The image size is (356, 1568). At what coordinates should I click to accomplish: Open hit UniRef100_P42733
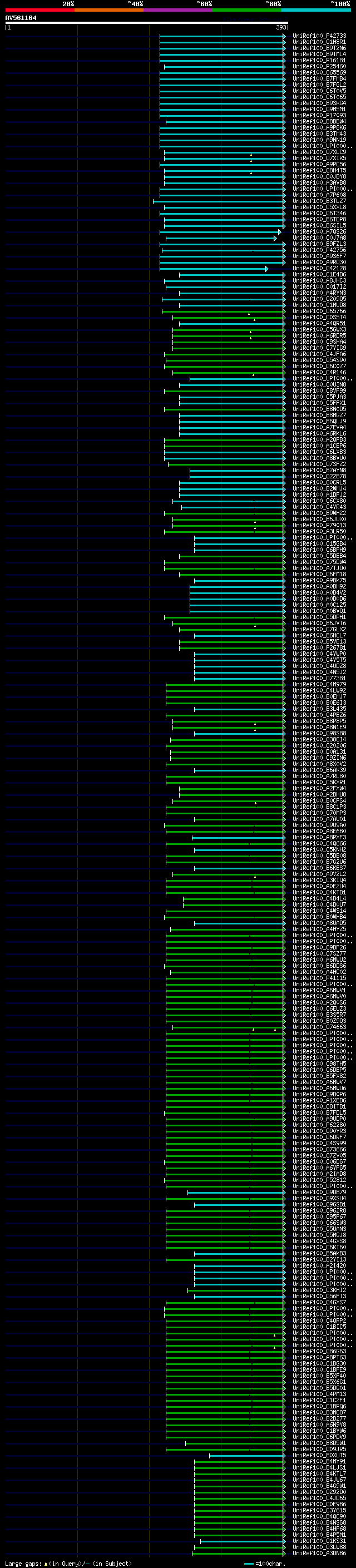click(x=319, y=36)
